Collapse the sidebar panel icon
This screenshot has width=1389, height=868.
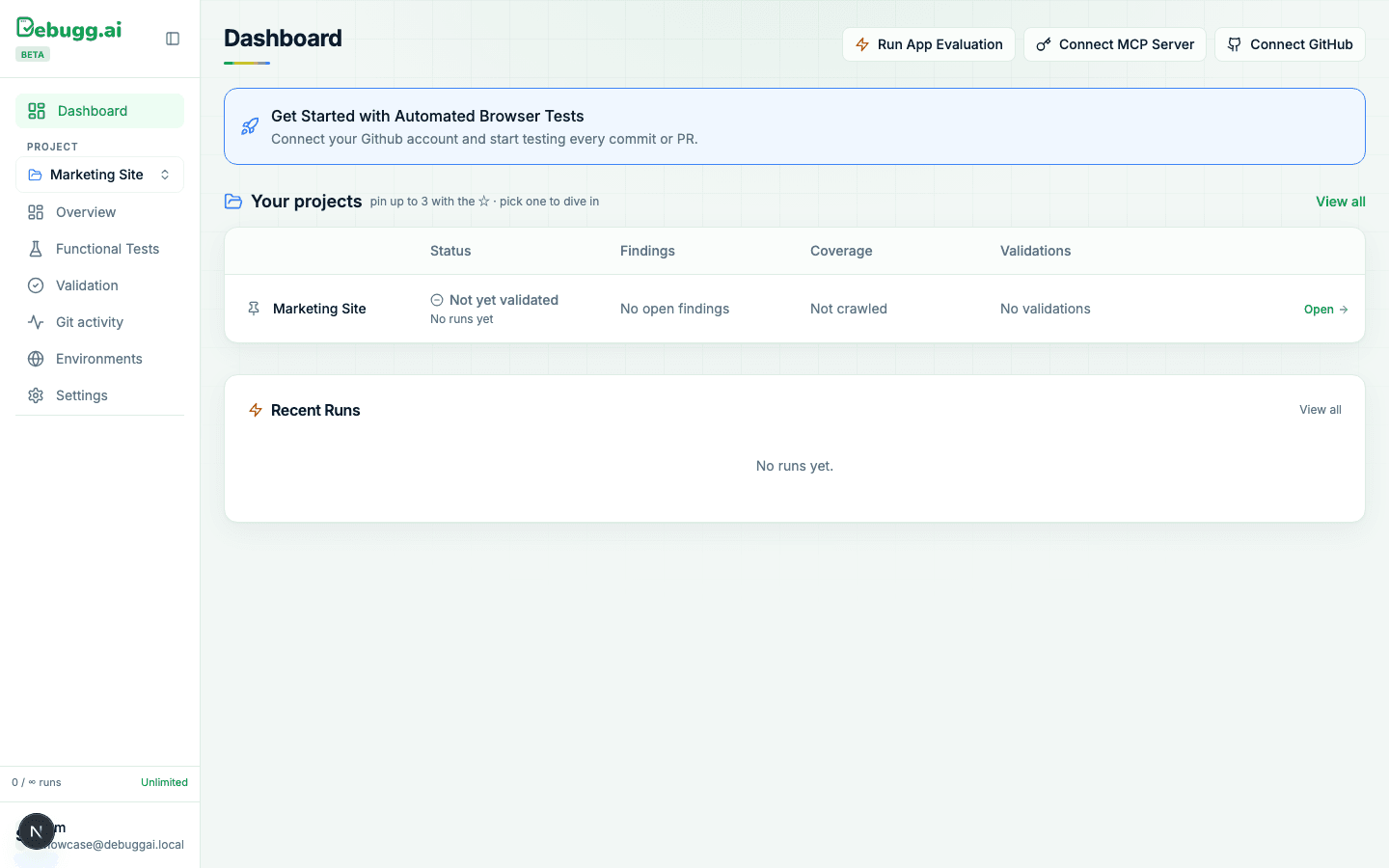click(x=173, y=39)
